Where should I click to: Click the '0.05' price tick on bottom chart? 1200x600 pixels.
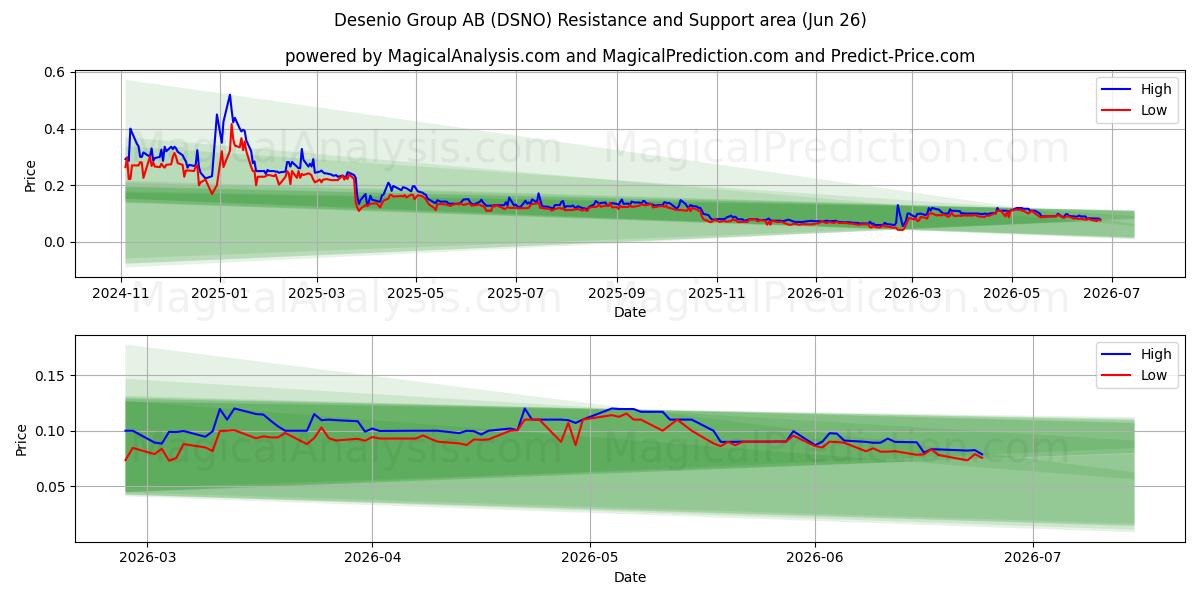tap(50, 487)
